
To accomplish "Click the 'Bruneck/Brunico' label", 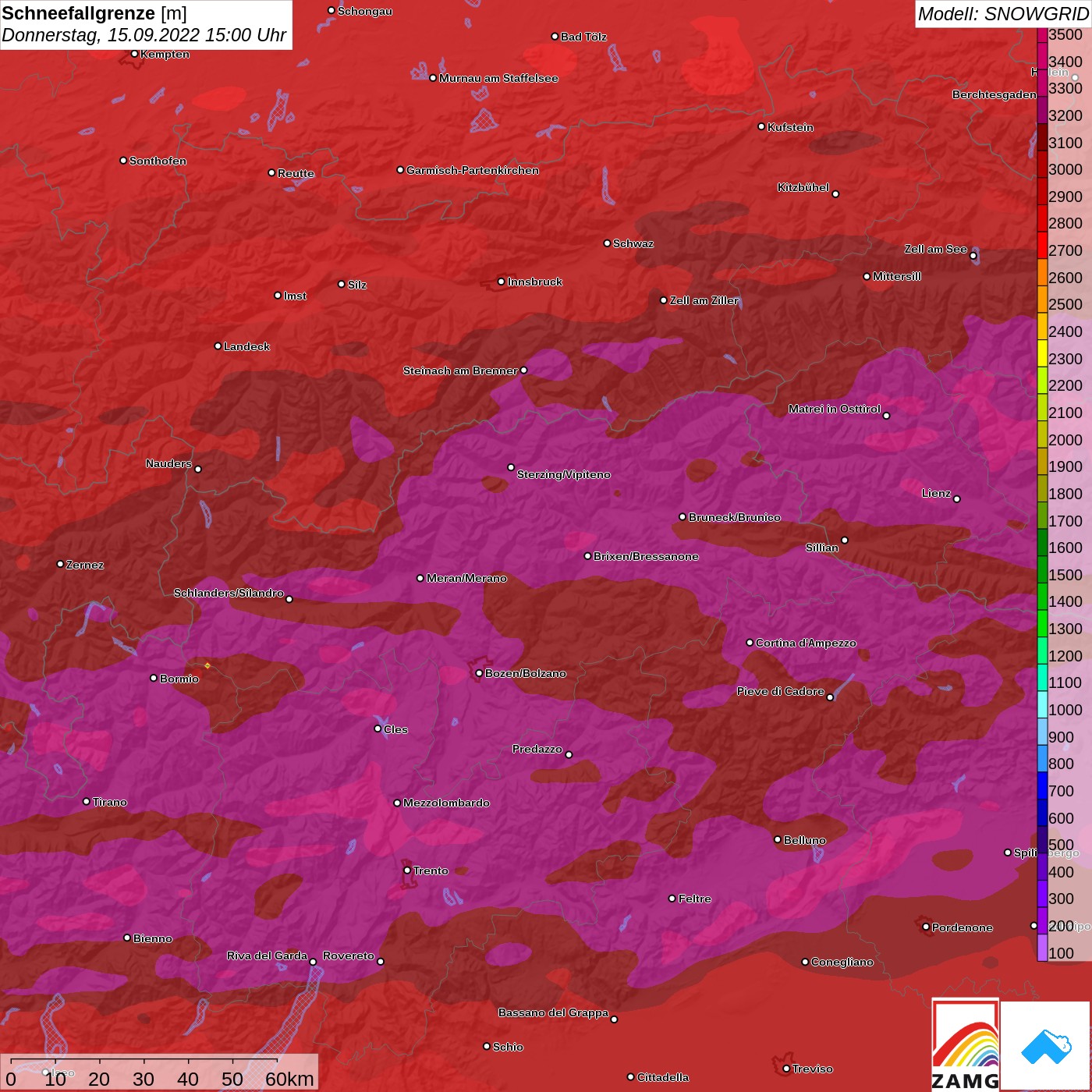I will 735,517.
